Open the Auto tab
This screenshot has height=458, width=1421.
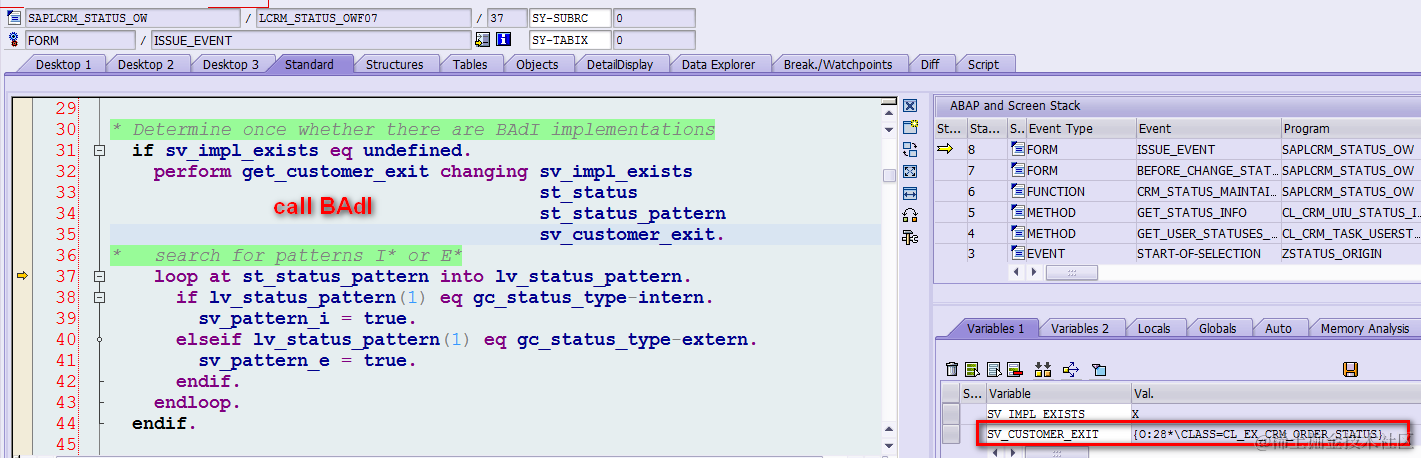pyautogui.click(x=1278, y=328)
